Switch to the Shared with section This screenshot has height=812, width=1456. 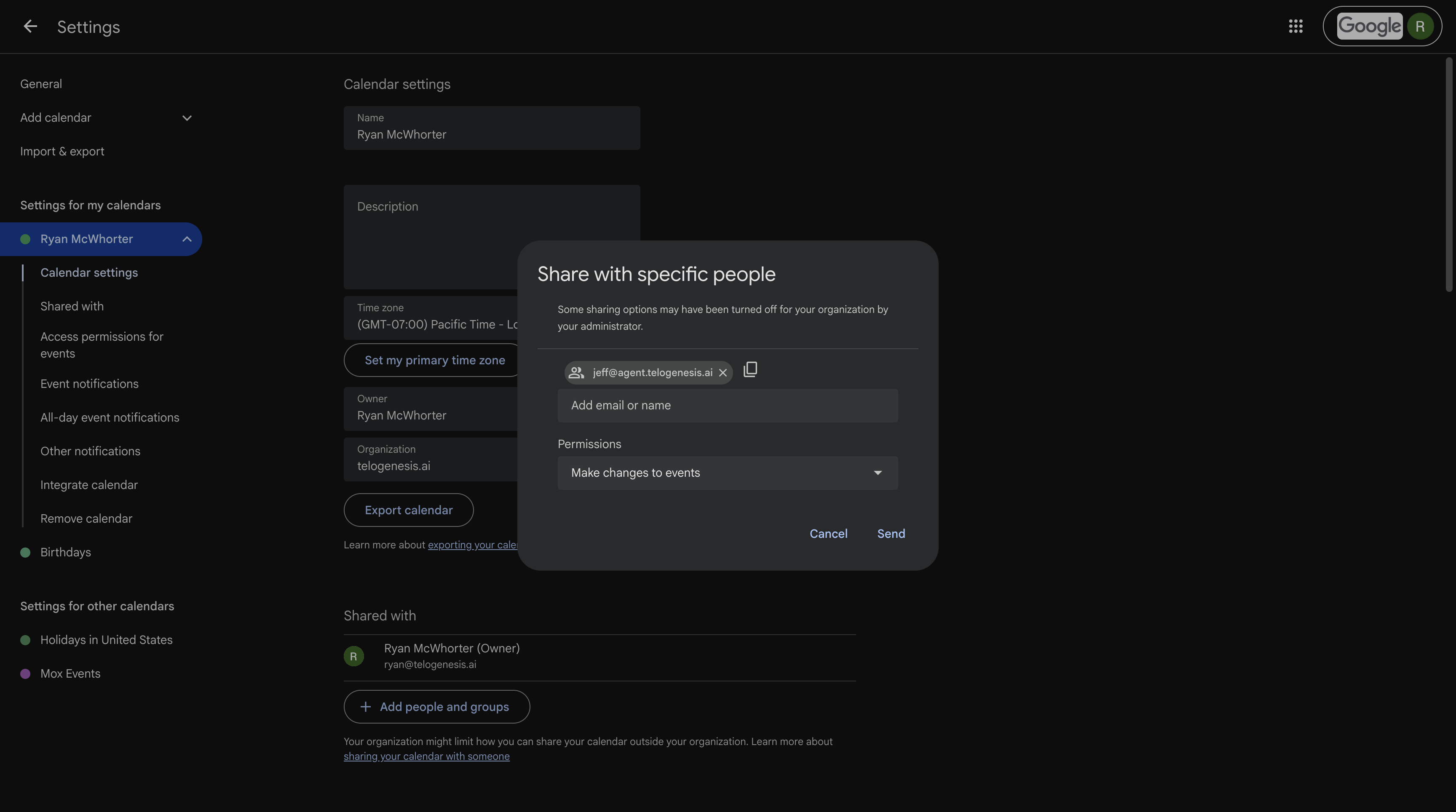coord(72,306)
